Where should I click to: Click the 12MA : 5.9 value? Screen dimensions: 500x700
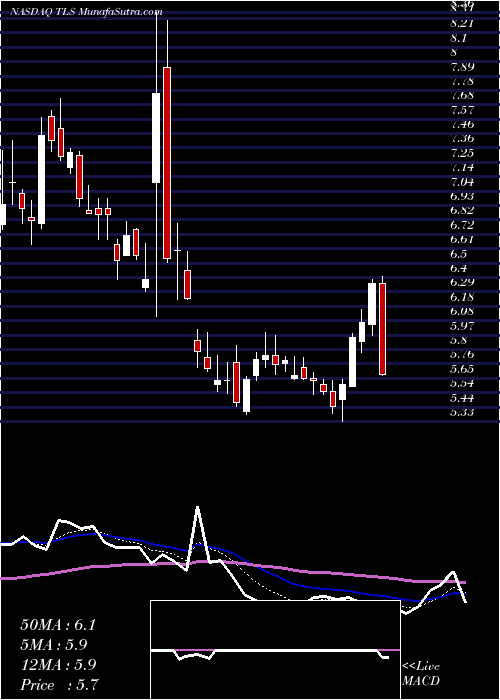click(x=58, y=665)
